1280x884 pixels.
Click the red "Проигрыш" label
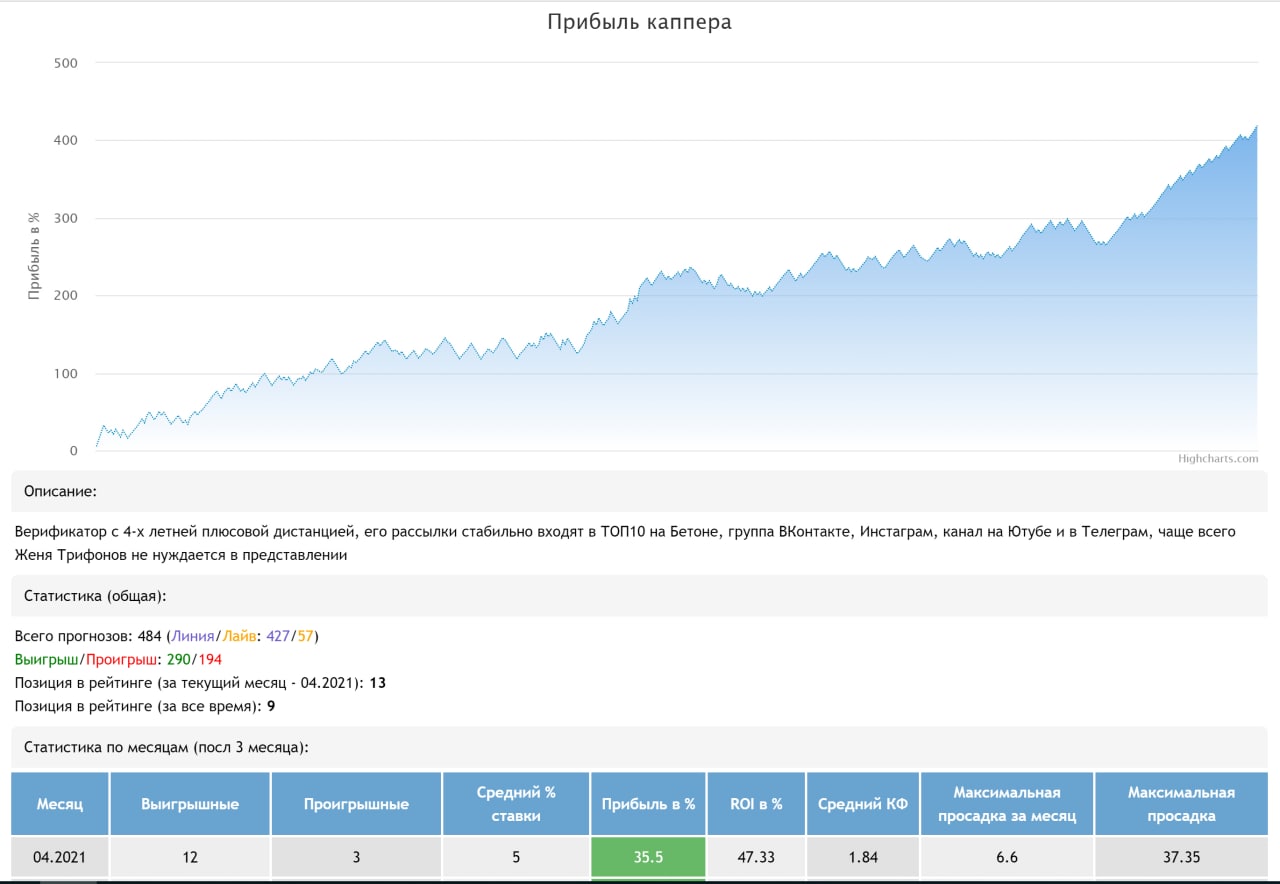(120, 660)
